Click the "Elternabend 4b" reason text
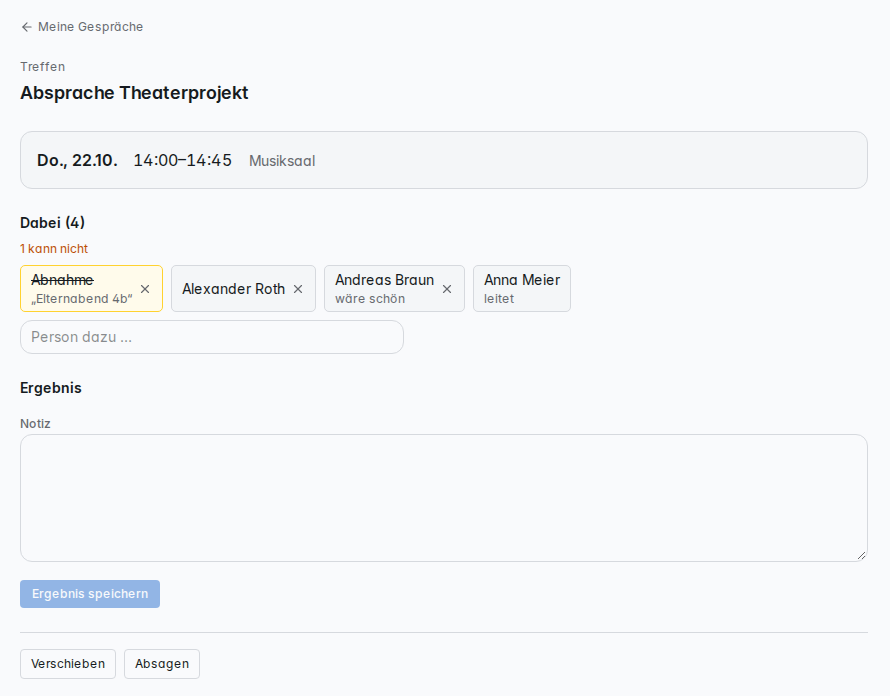This screenshot has width=890, height=696. 82,299
